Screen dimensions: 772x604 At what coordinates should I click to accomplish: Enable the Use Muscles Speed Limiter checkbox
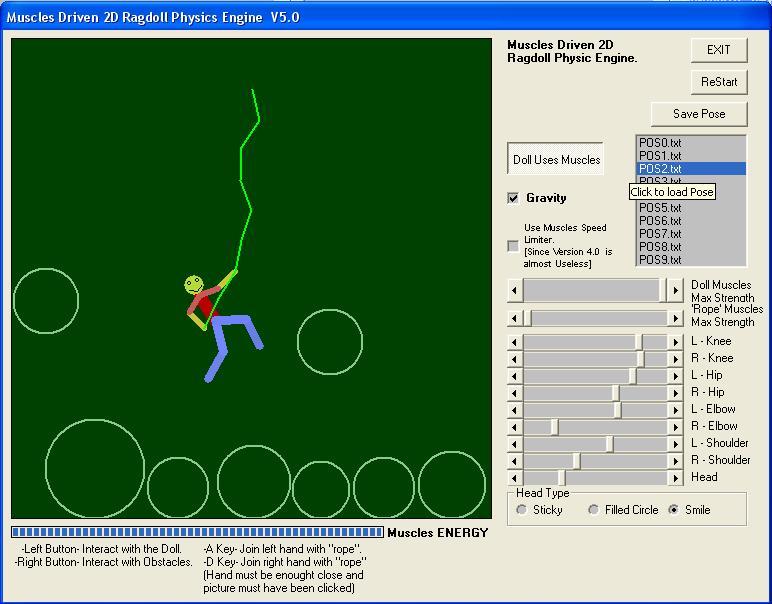click(x=514, y=246)
